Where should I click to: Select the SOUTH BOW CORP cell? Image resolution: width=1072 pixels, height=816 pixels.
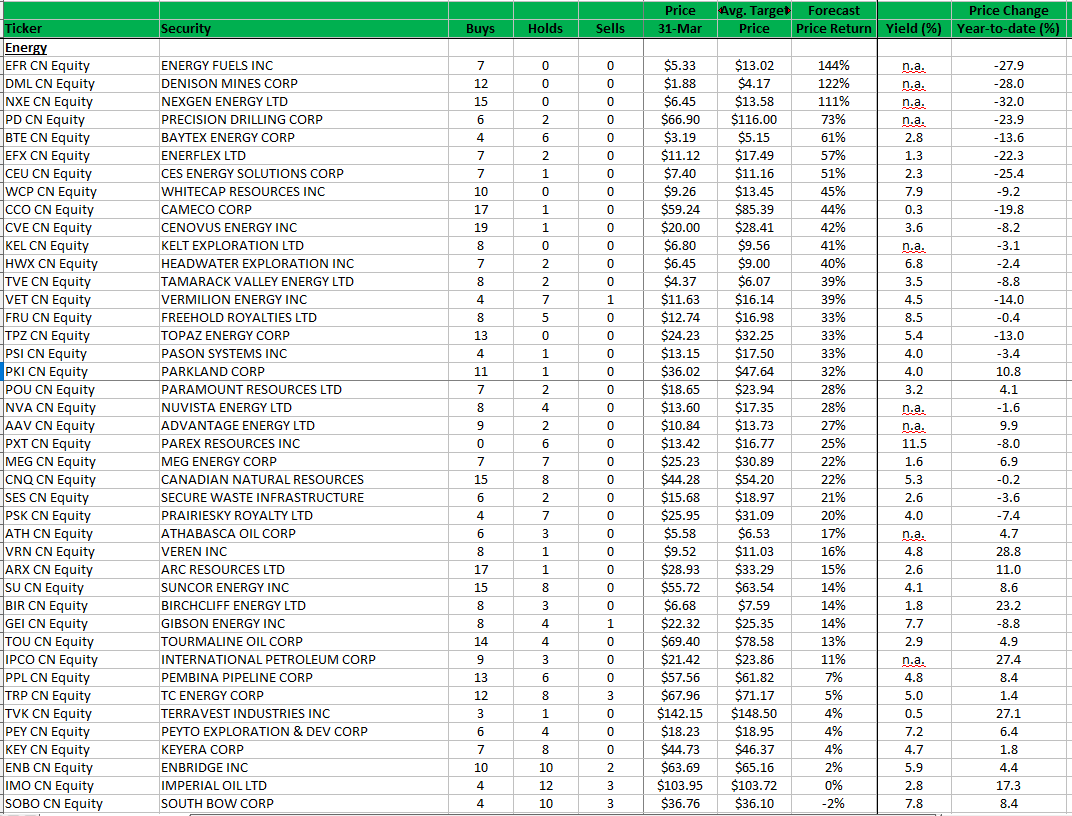click(304, 804)
